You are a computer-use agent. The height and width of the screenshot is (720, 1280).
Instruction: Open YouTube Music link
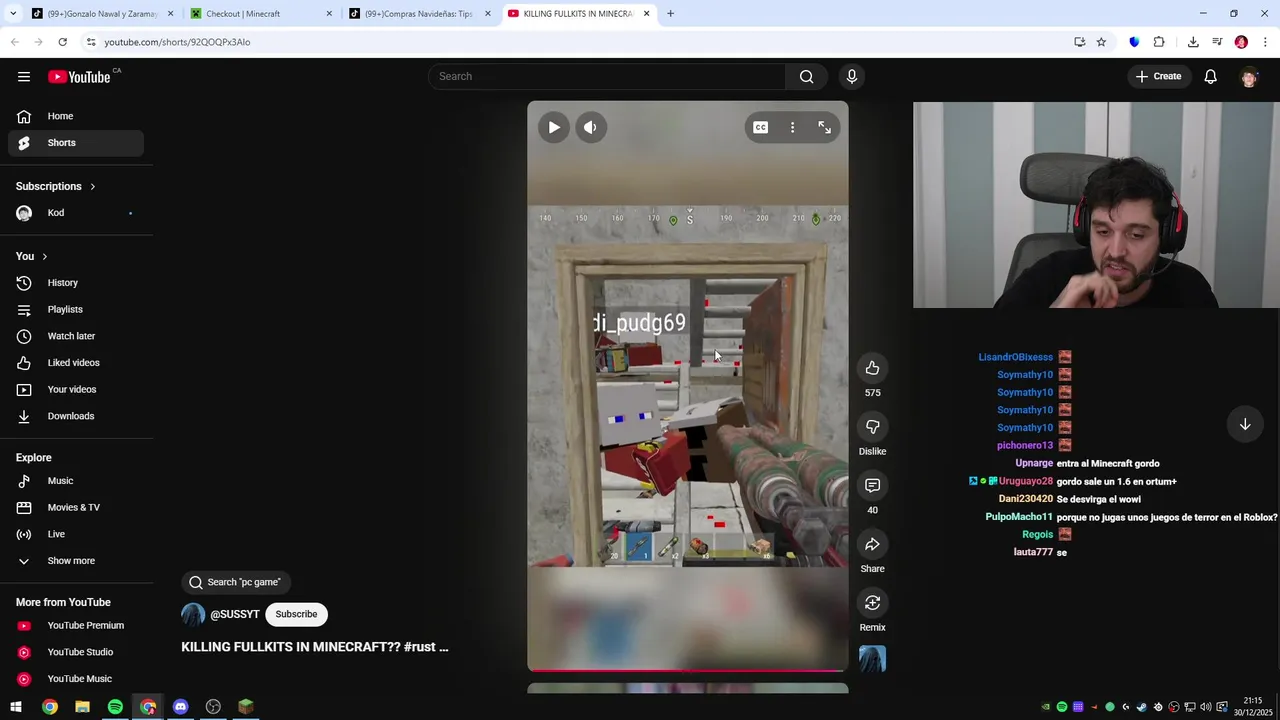[76, 679]
